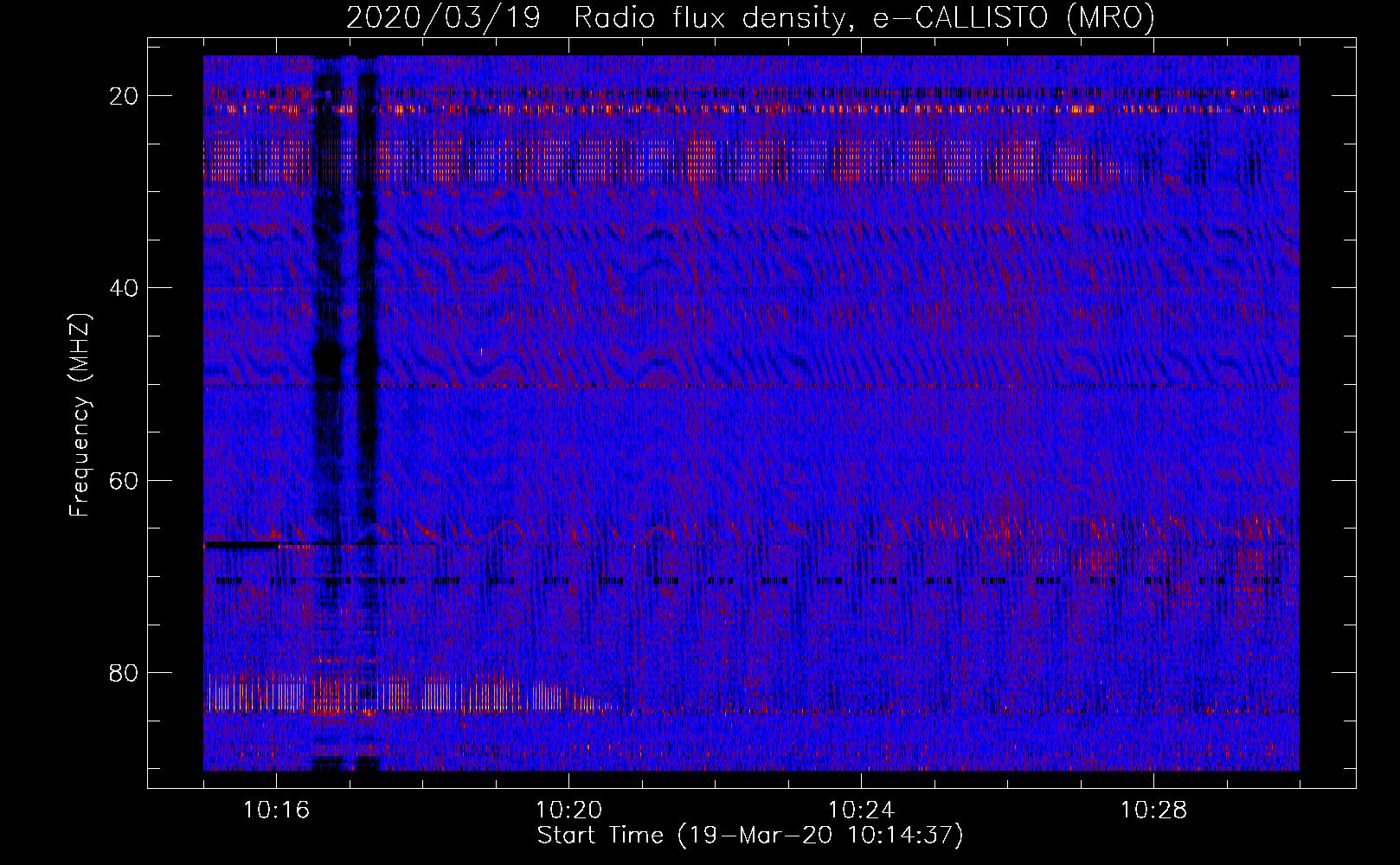Click the time tick label "10:16"
The height and width of the screenshot is (865, 1400).
click(x=276, y=811)
